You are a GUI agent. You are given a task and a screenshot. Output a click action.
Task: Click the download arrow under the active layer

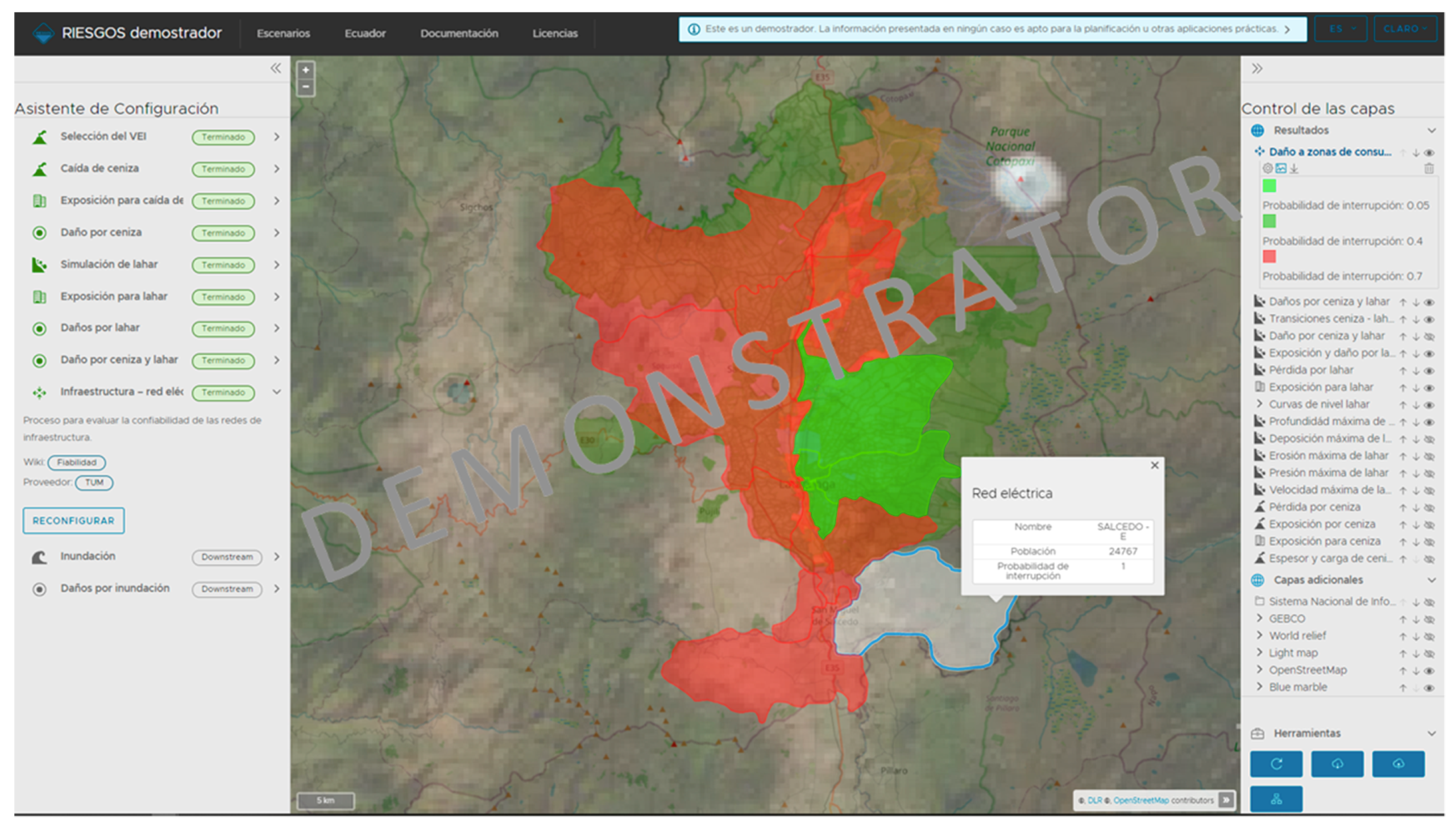(1294, 169)
